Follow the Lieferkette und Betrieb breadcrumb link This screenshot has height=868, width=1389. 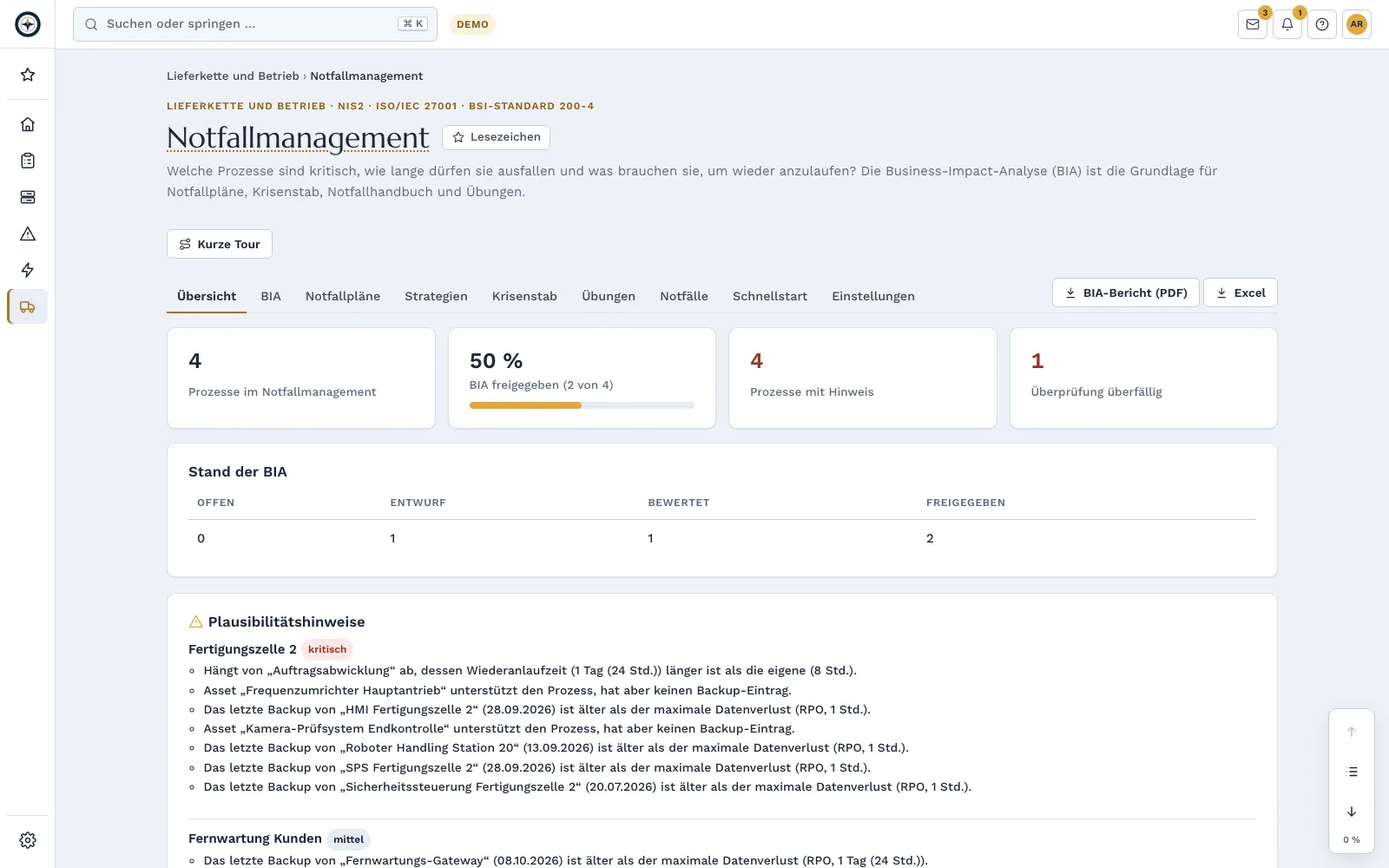(233, 76)
